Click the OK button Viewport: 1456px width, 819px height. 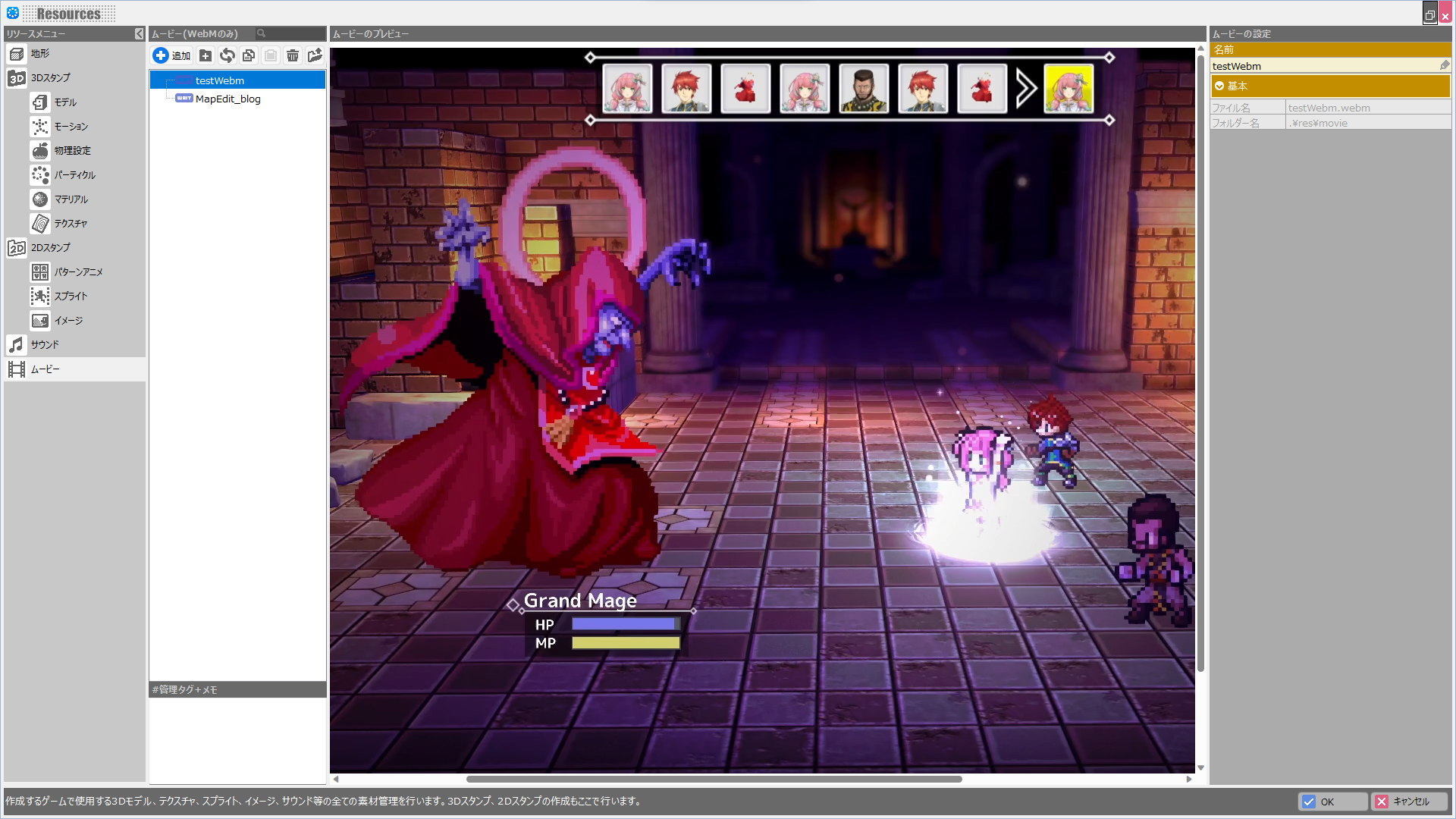tap(1333, 802)
